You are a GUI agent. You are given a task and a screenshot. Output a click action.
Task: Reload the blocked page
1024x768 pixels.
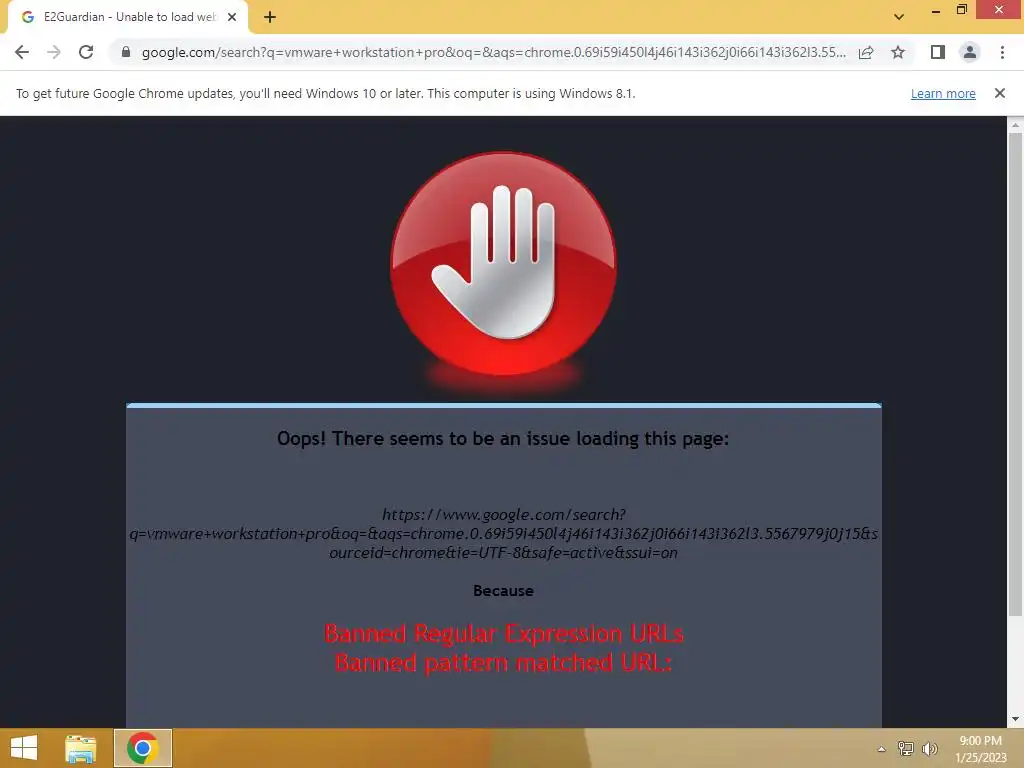(86, 52)
